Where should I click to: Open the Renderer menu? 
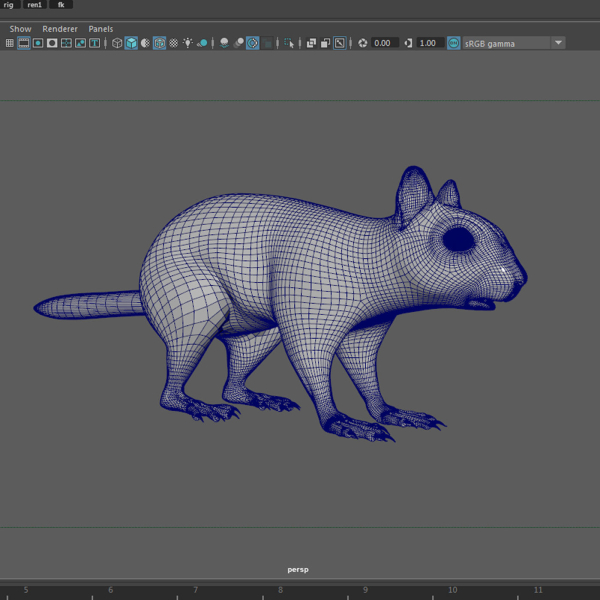60,29
